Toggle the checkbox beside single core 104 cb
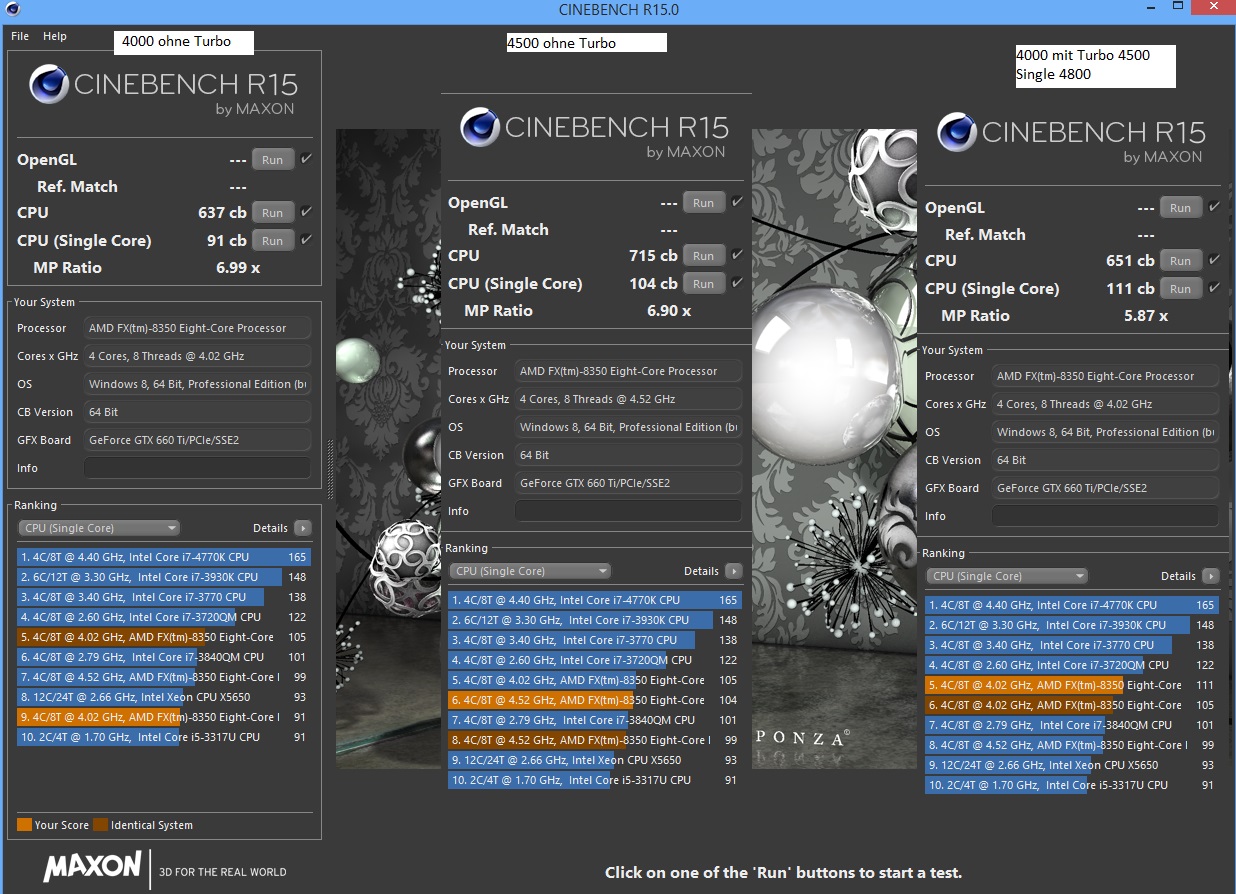Image resolution: width=1236 pixels, height=894 pixels. [737, 283]
